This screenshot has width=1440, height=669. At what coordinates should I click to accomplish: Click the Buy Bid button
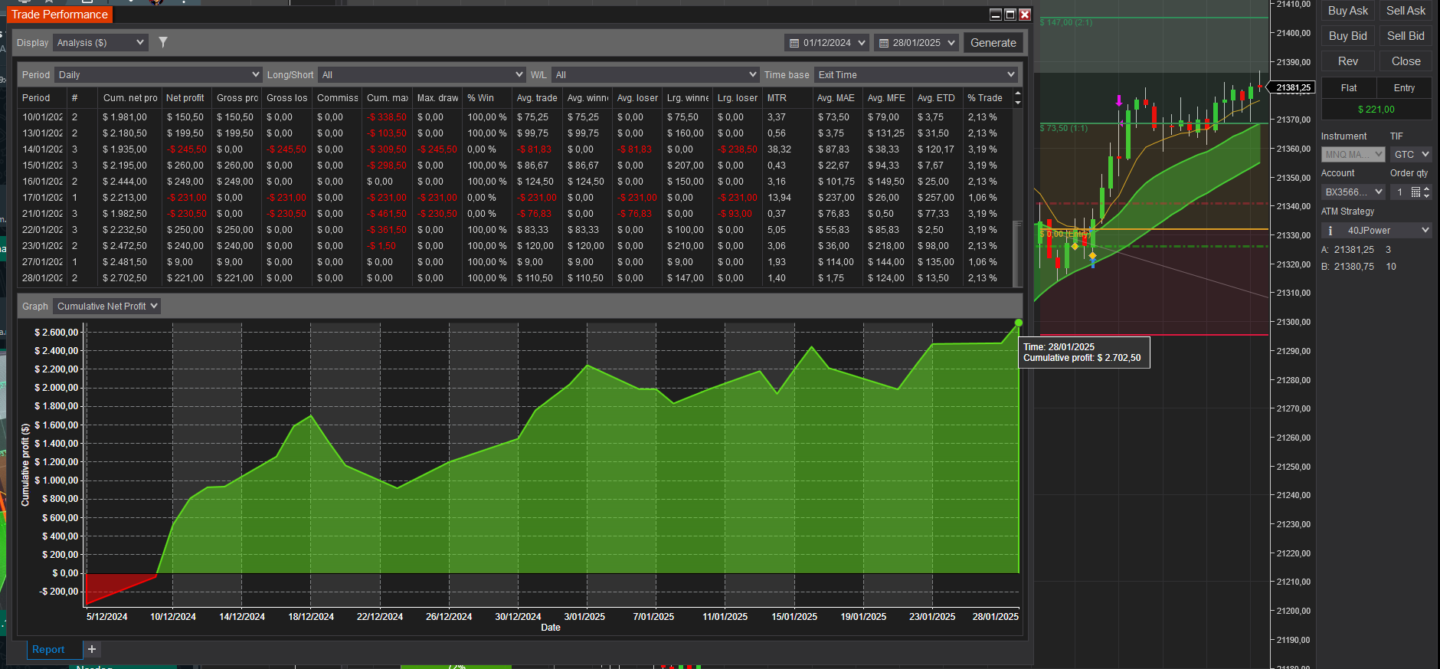coord(1348,36)
